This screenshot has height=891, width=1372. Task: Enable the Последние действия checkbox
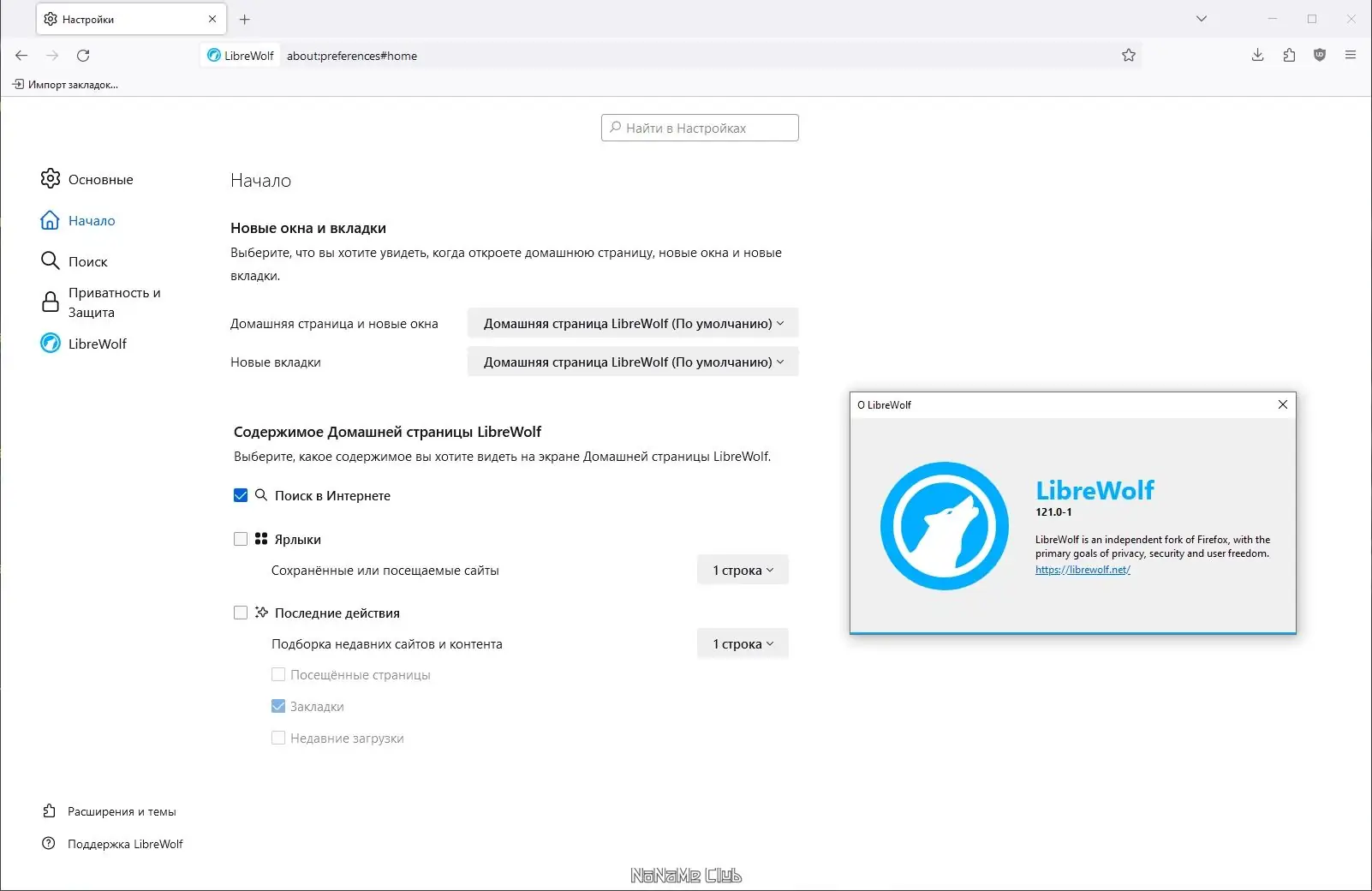(241, 613)
